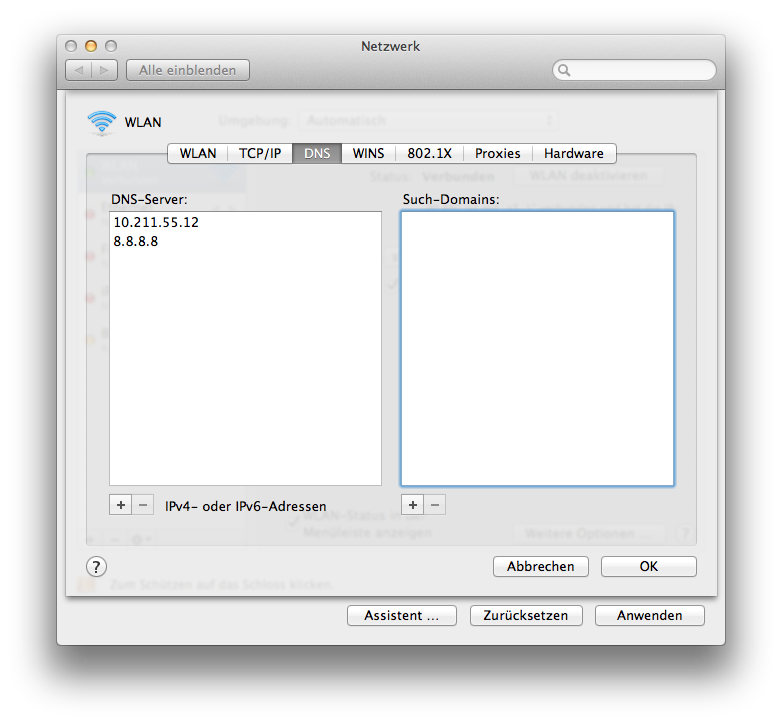Open help with the question mark button
Screen dimensions: 782x724
click(x=96, y=567)
